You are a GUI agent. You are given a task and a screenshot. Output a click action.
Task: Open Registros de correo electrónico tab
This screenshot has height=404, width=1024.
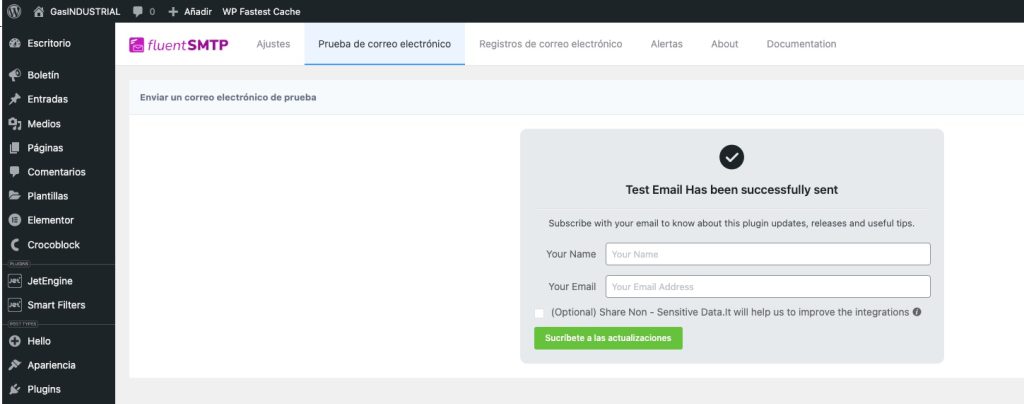[x=550, y=44]
